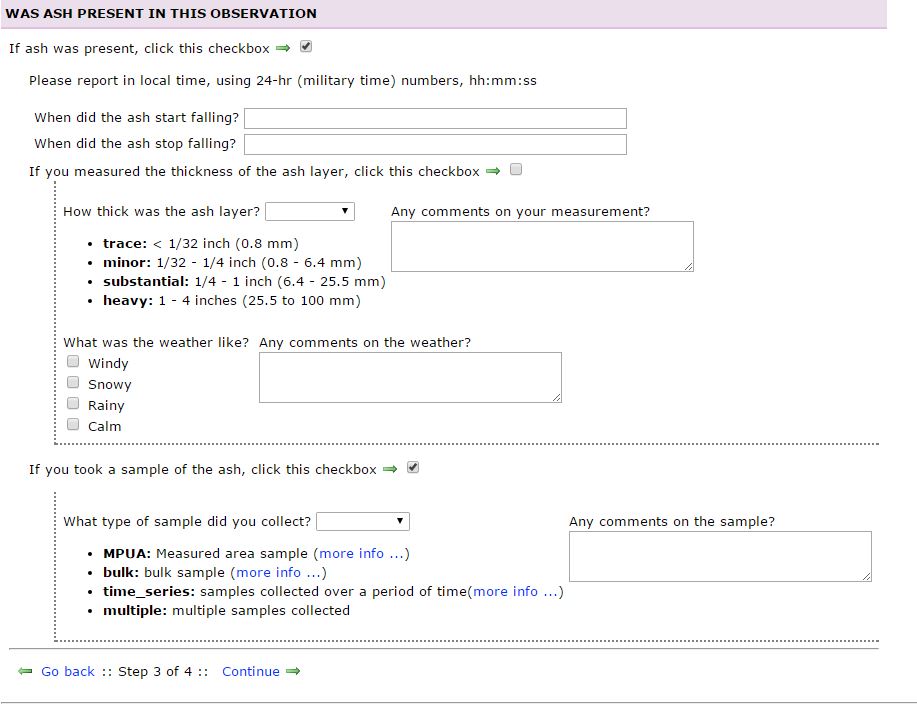Click the green arrow before Go back

pyautogui.click(x=25, y=672)
